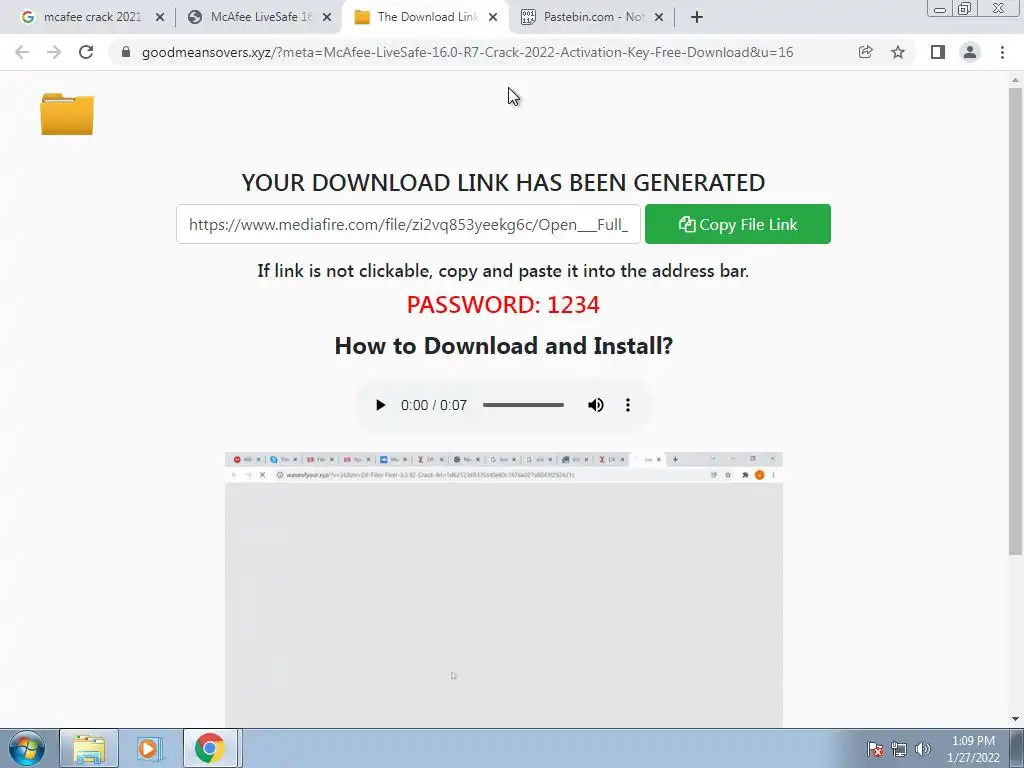Seek on the audio progress bar
Image resolution: width=1024 pixels, height=768 pixels.
coord(523,405)
